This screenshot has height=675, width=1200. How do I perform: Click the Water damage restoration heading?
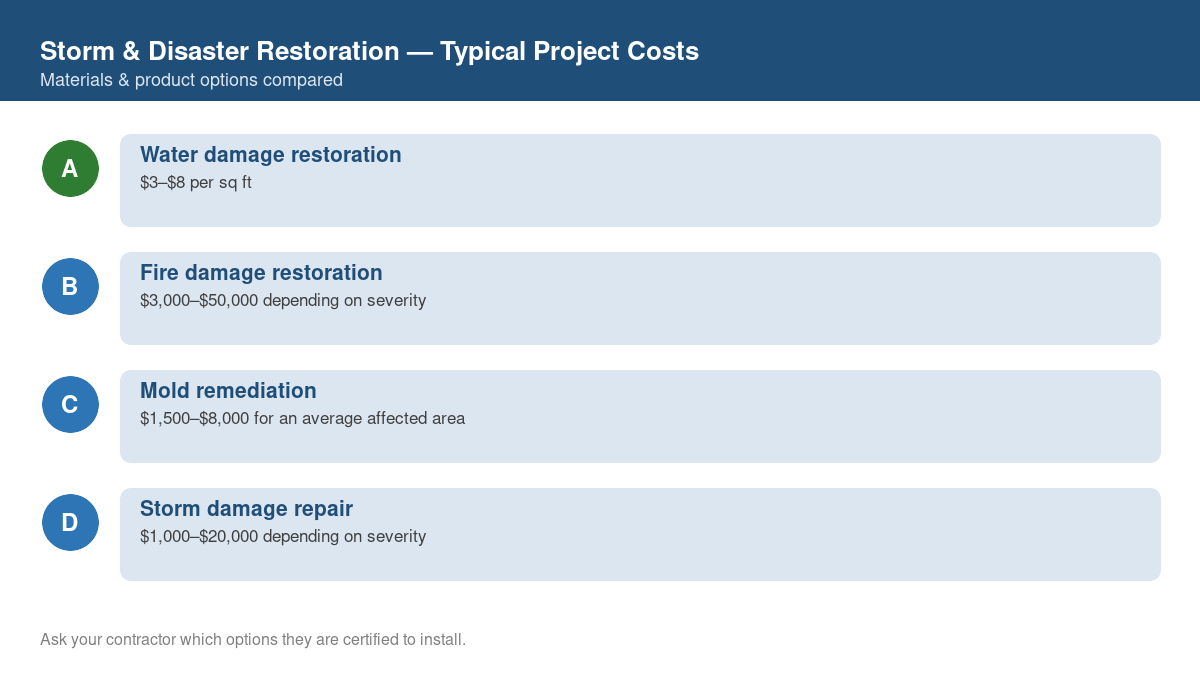[271, 155]
